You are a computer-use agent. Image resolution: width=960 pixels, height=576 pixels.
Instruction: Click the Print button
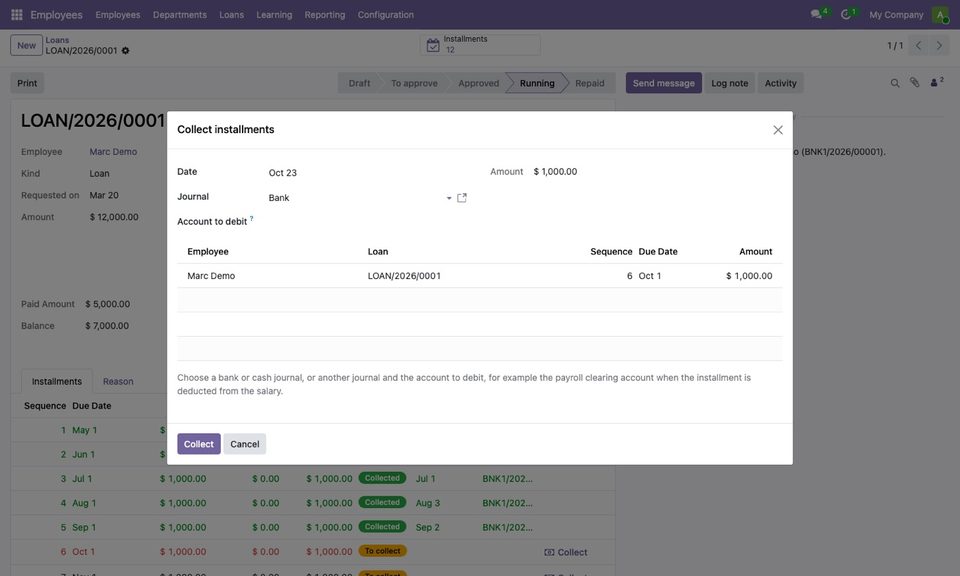(x=27, y=83)
